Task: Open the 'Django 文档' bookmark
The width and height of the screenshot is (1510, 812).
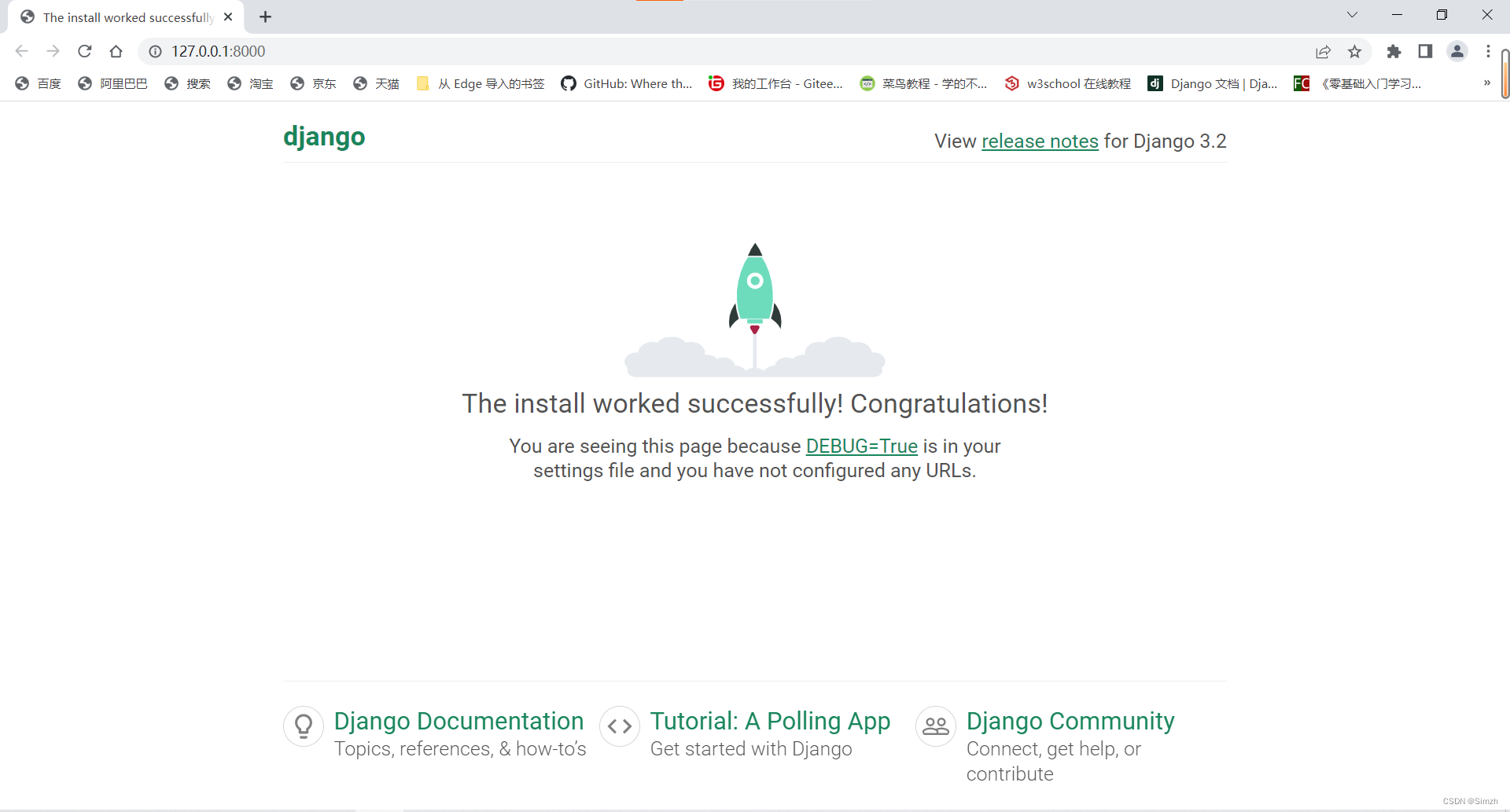Action: click(1212, 83)
